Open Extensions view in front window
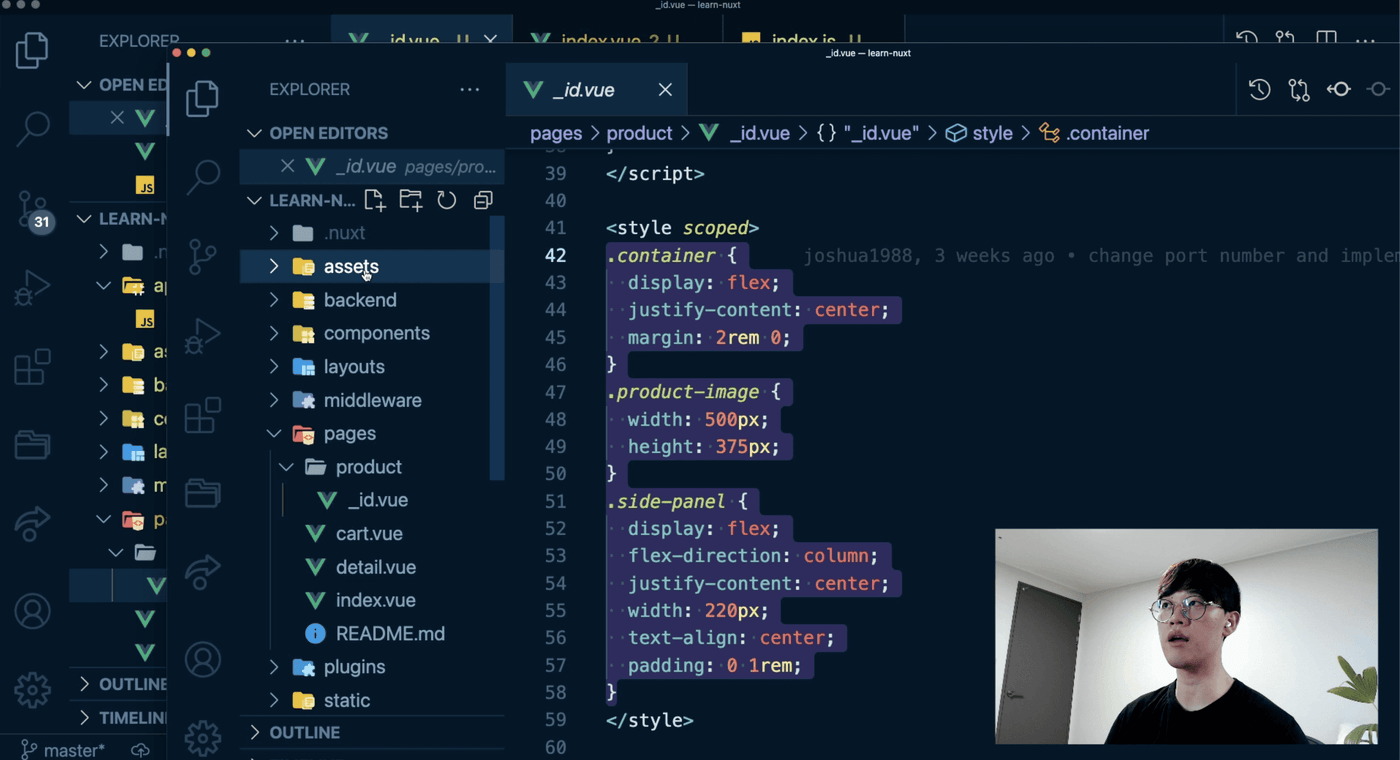Screen dimensions: 1400x760 coord(203,415)
